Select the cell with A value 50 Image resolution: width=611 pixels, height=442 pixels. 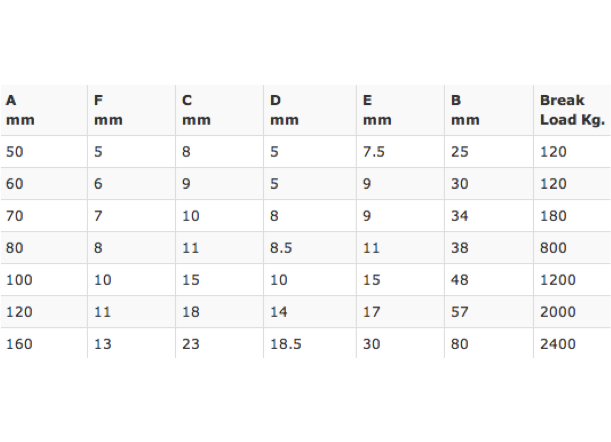coord(44,152)
